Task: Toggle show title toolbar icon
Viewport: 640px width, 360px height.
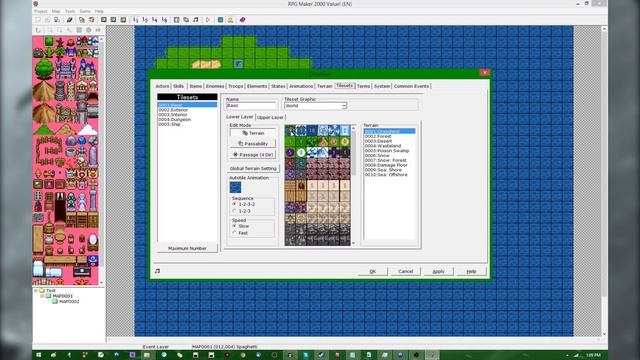Action: (230, 20)
